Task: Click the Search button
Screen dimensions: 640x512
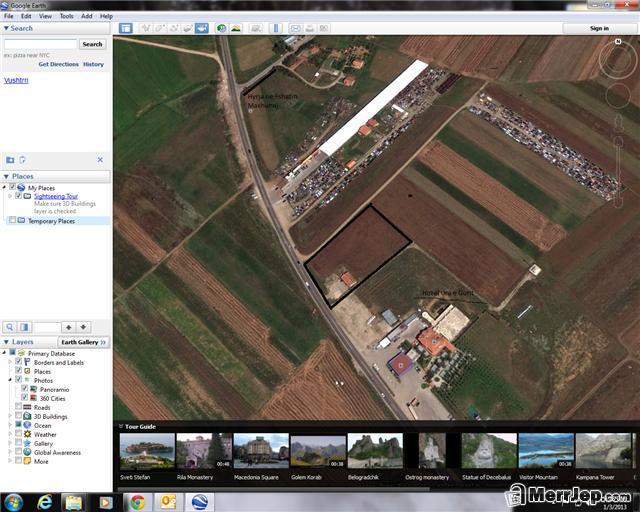Action: [92, 44]
